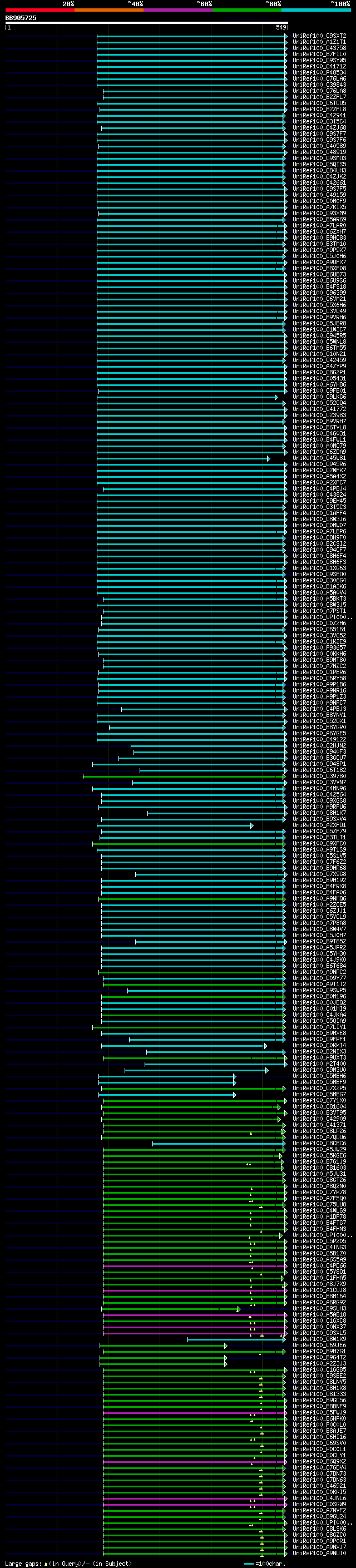Select UniRef100_Q948P1 label

pos(319,763)
